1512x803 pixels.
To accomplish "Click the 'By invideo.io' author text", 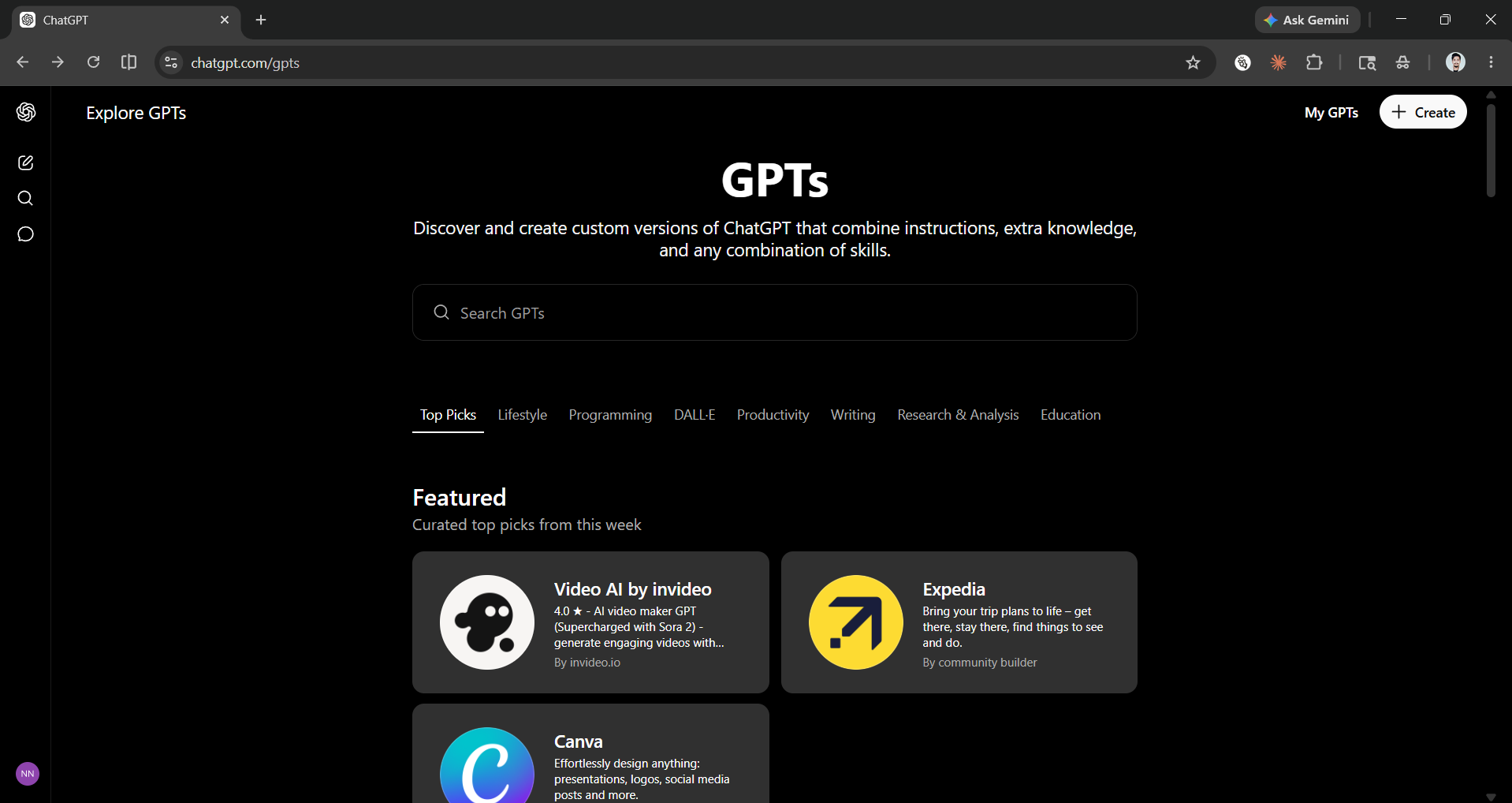I will tap(587, 663).
